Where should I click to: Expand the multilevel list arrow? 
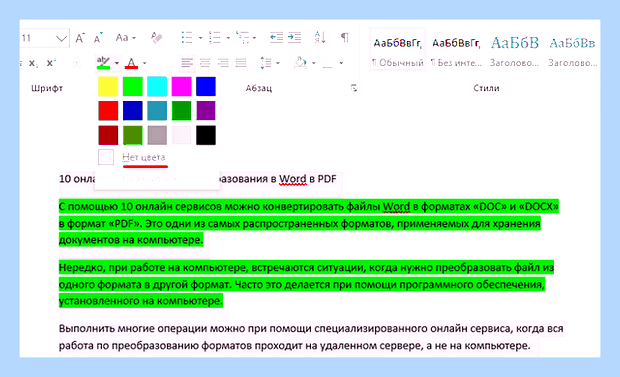(254, 38)
